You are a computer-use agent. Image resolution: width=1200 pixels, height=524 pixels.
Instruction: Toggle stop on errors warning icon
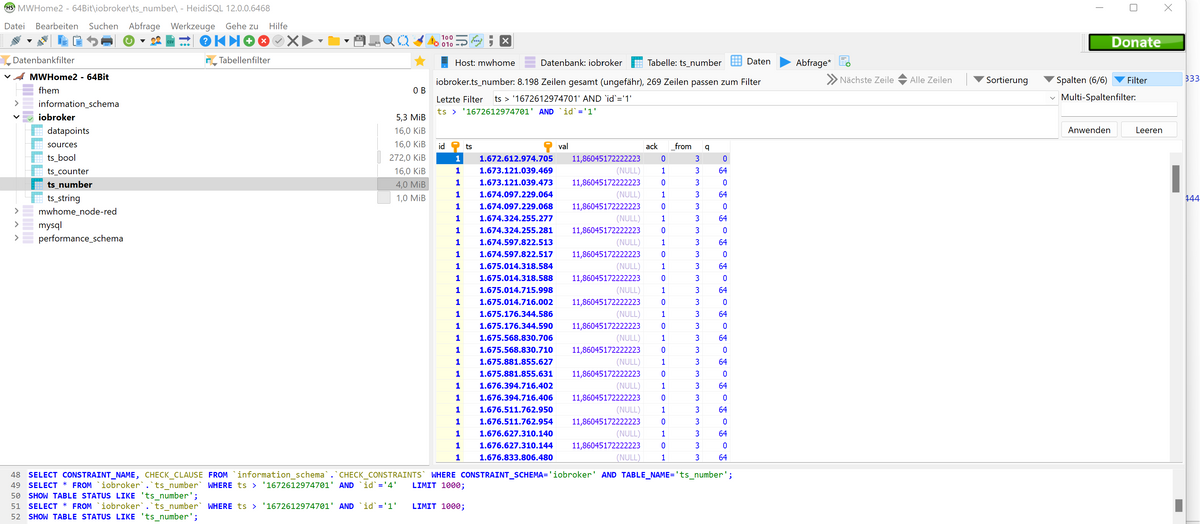[x=432, y=41]
